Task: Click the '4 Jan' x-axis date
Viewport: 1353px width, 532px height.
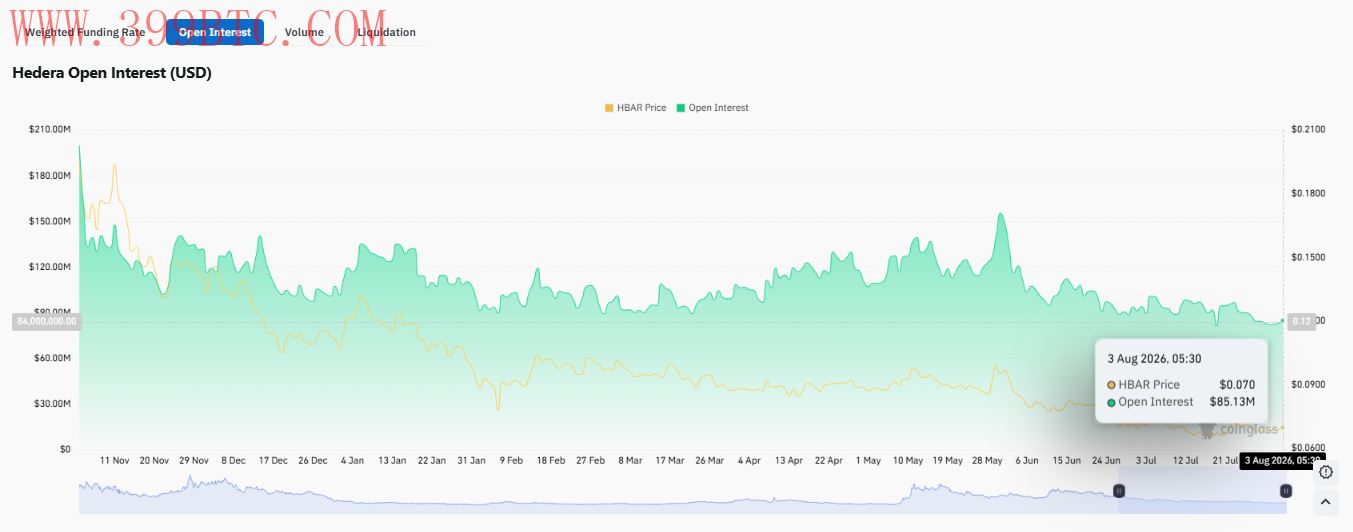Action: click(352, 461)
